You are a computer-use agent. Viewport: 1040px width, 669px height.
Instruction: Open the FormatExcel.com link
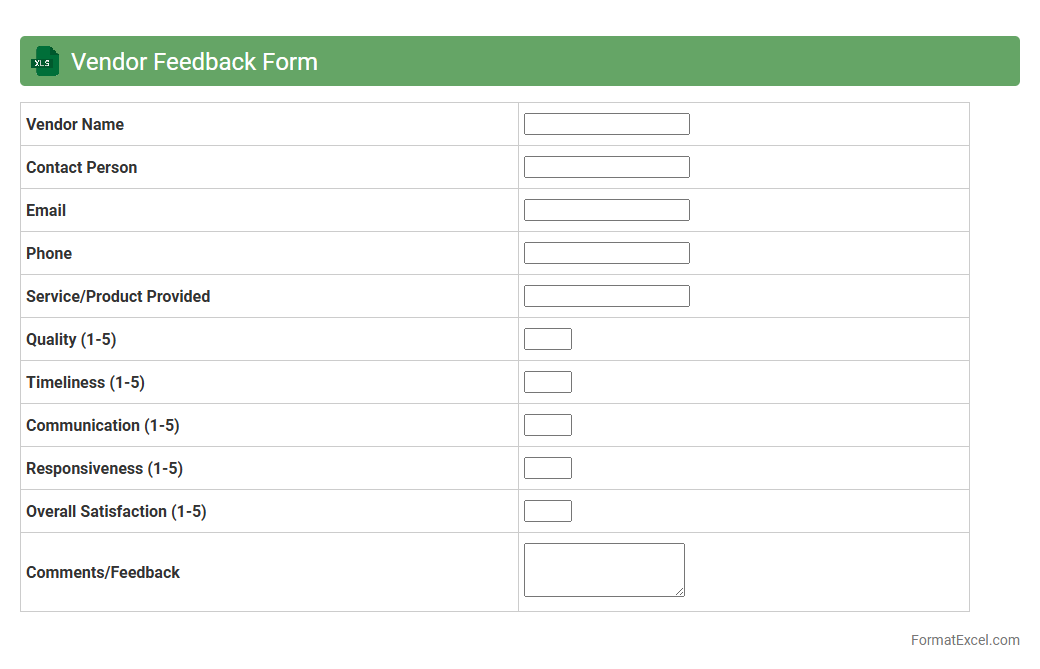(965, 640)
